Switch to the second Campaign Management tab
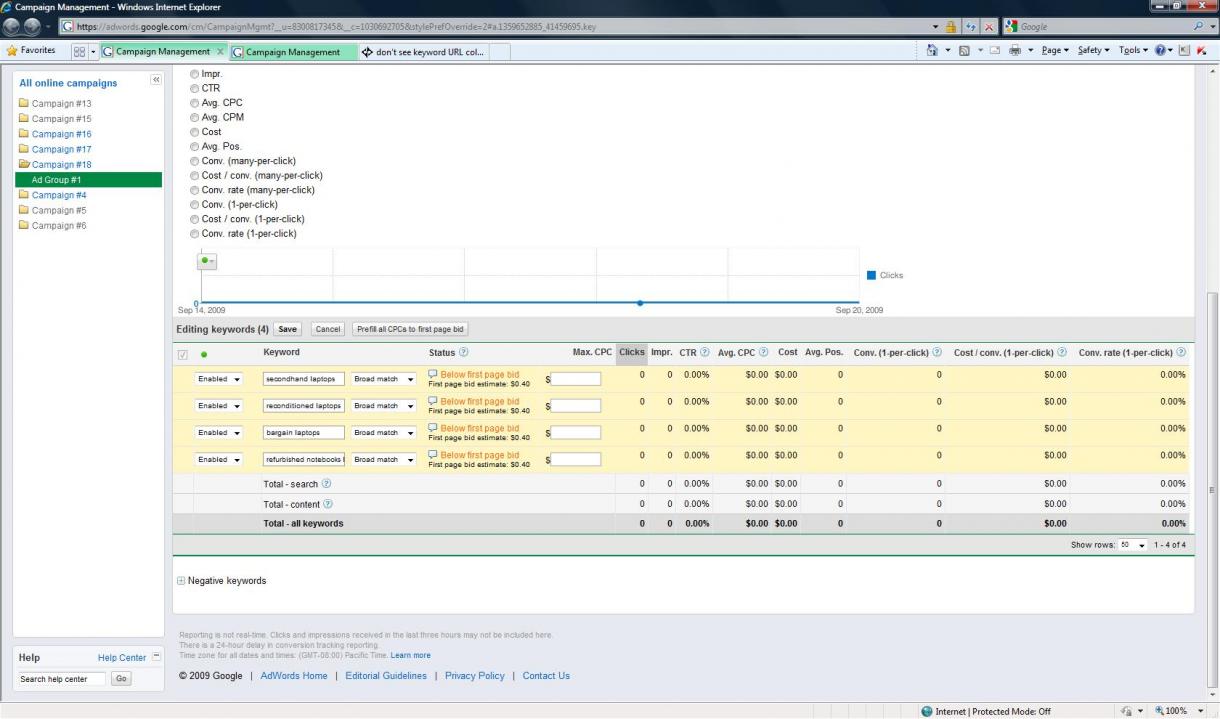The height and width of the screenshot is (719, 1220). coord(293,52)
